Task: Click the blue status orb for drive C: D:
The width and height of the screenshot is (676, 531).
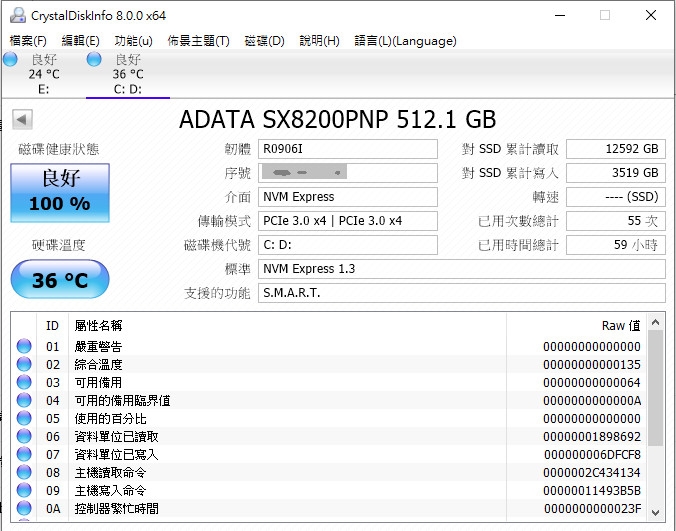Action: [x=94, y=59]
